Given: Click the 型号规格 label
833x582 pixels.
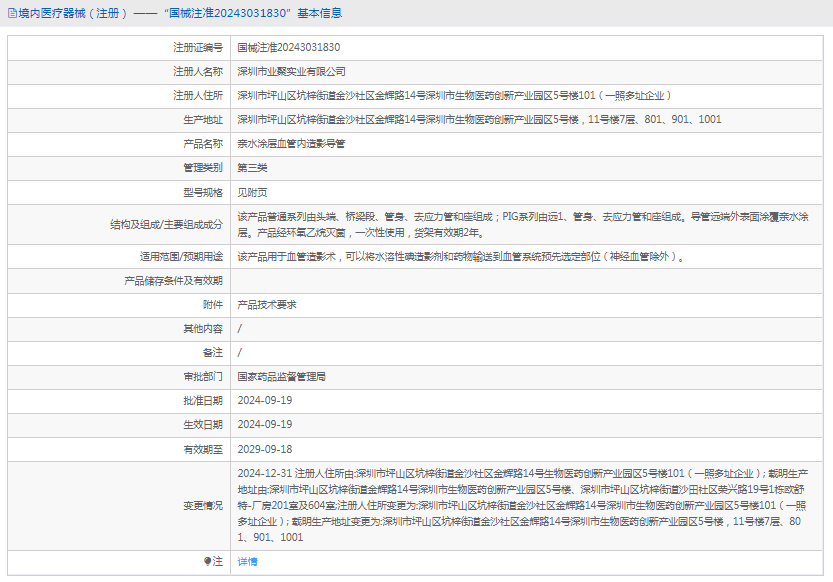Looking at the screenshot, I should 203,193.
